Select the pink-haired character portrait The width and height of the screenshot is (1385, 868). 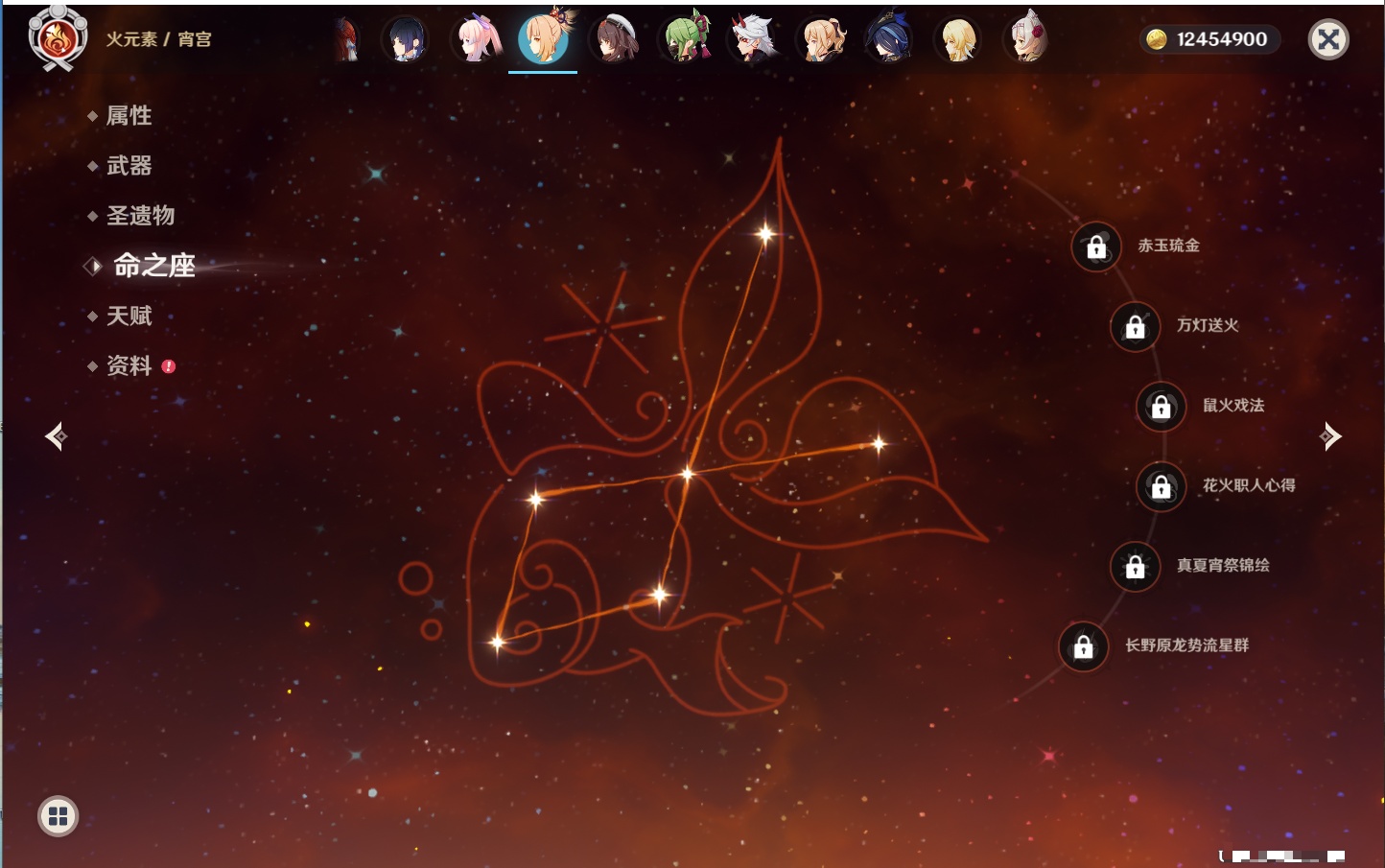tap(476, 39)
